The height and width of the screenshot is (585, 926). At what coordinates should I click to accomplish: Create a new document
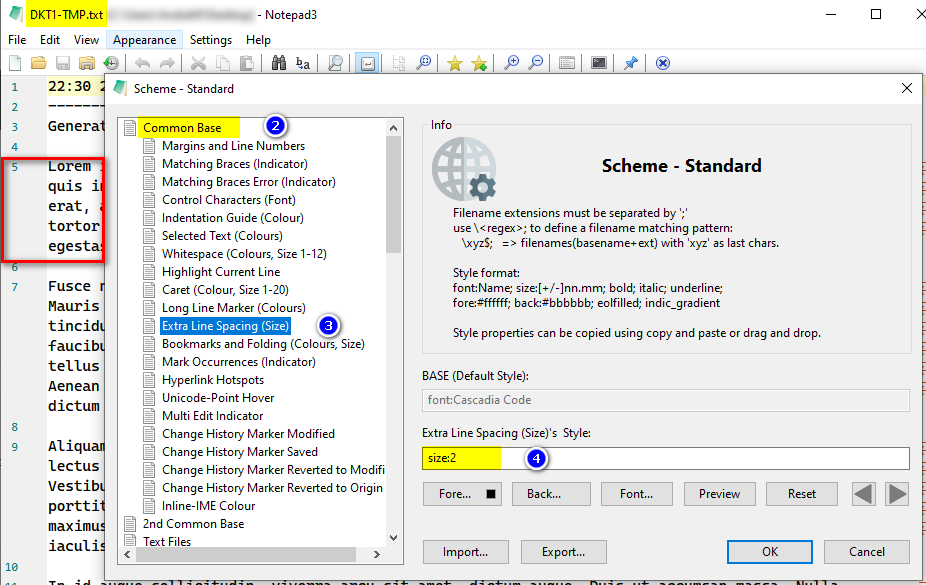(x=13, y=62)
